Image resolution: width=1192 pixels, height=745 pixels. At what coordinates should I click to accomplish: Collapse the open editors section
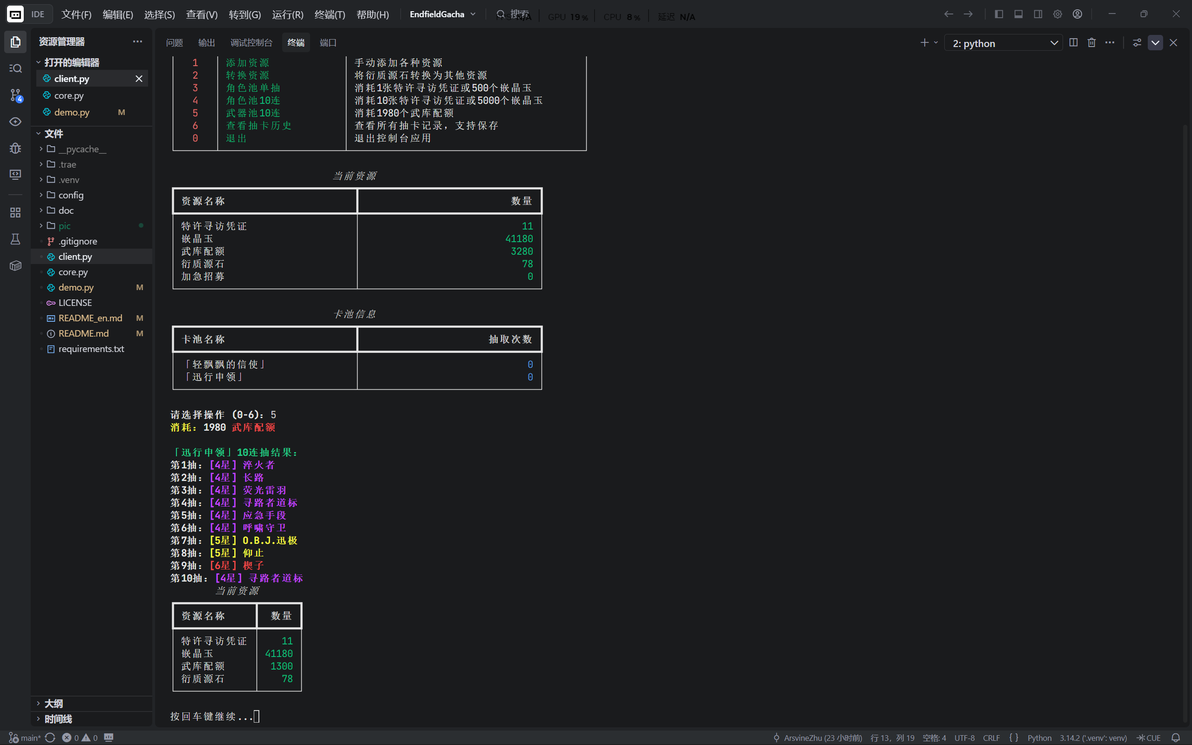(x=93, y=62)
